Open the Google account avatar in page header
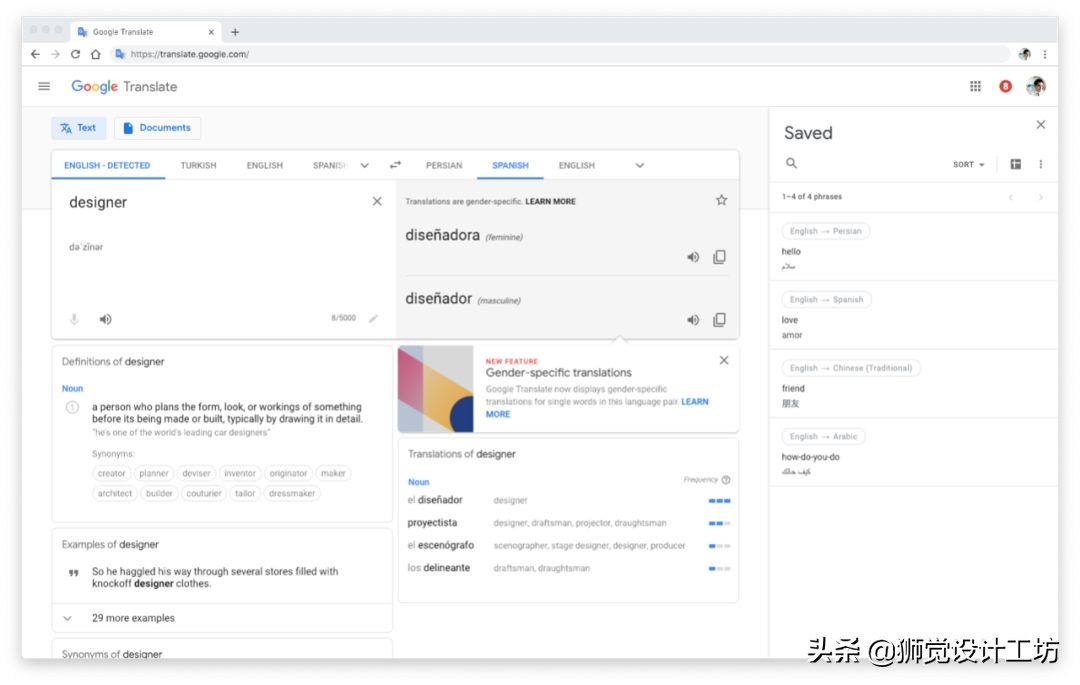 tap(1035, 86)
